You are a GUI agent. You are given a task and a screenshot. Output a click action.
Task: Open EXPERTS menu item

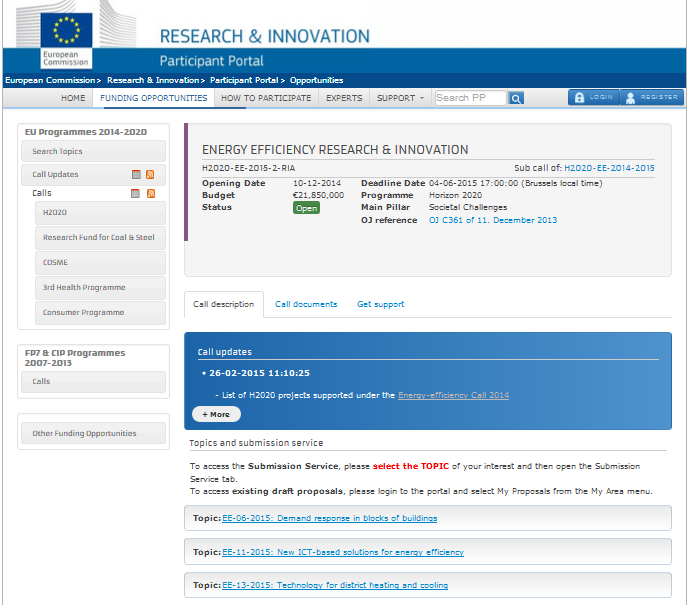344,98
